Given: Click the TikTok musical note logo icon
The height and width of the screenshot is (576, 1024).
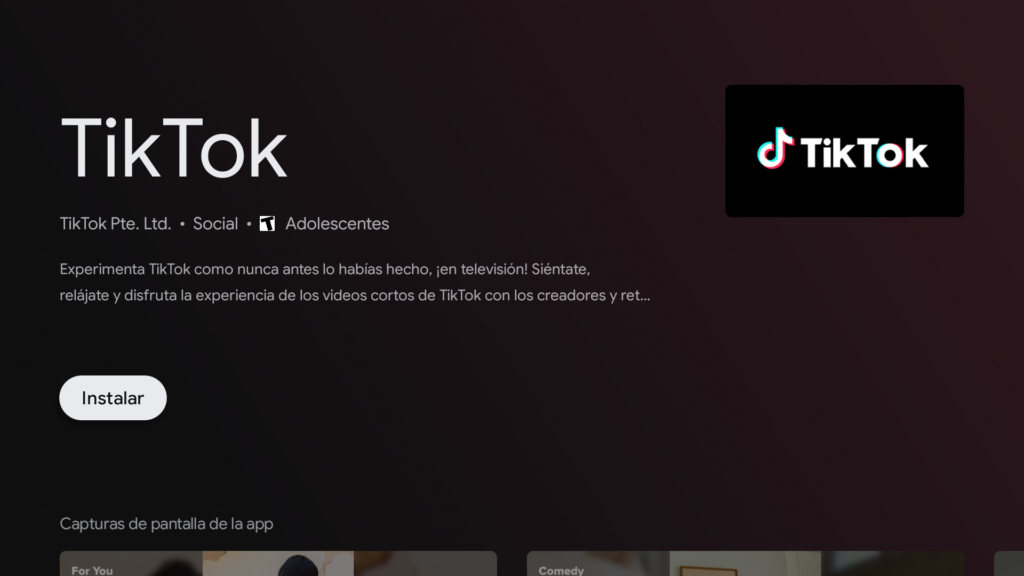Looking at the screenshot, I should pos(775,149).
